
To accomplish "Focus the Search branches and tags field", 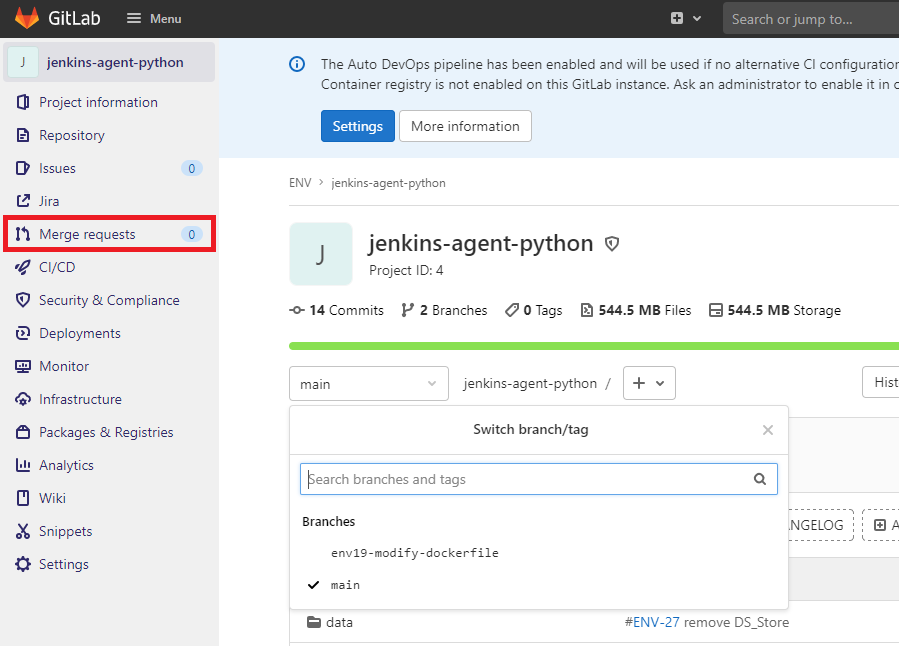I will click(538, 479).
